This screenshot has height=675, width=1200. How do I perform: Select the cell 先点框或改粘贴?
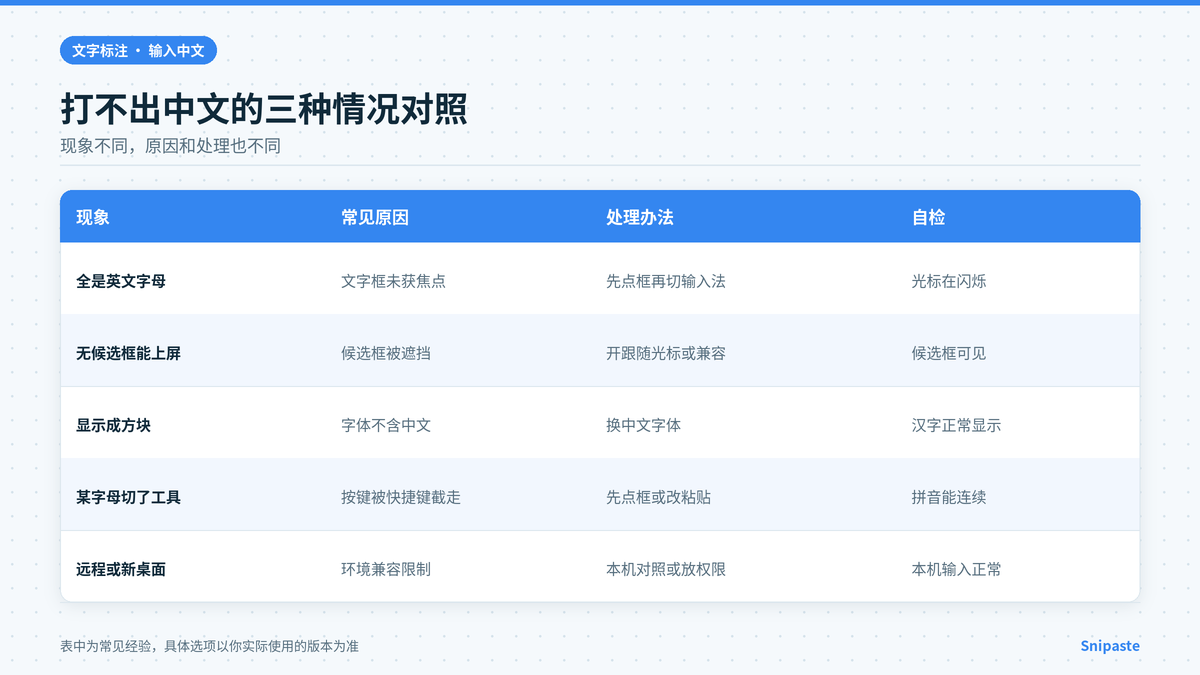coord(658,497)
